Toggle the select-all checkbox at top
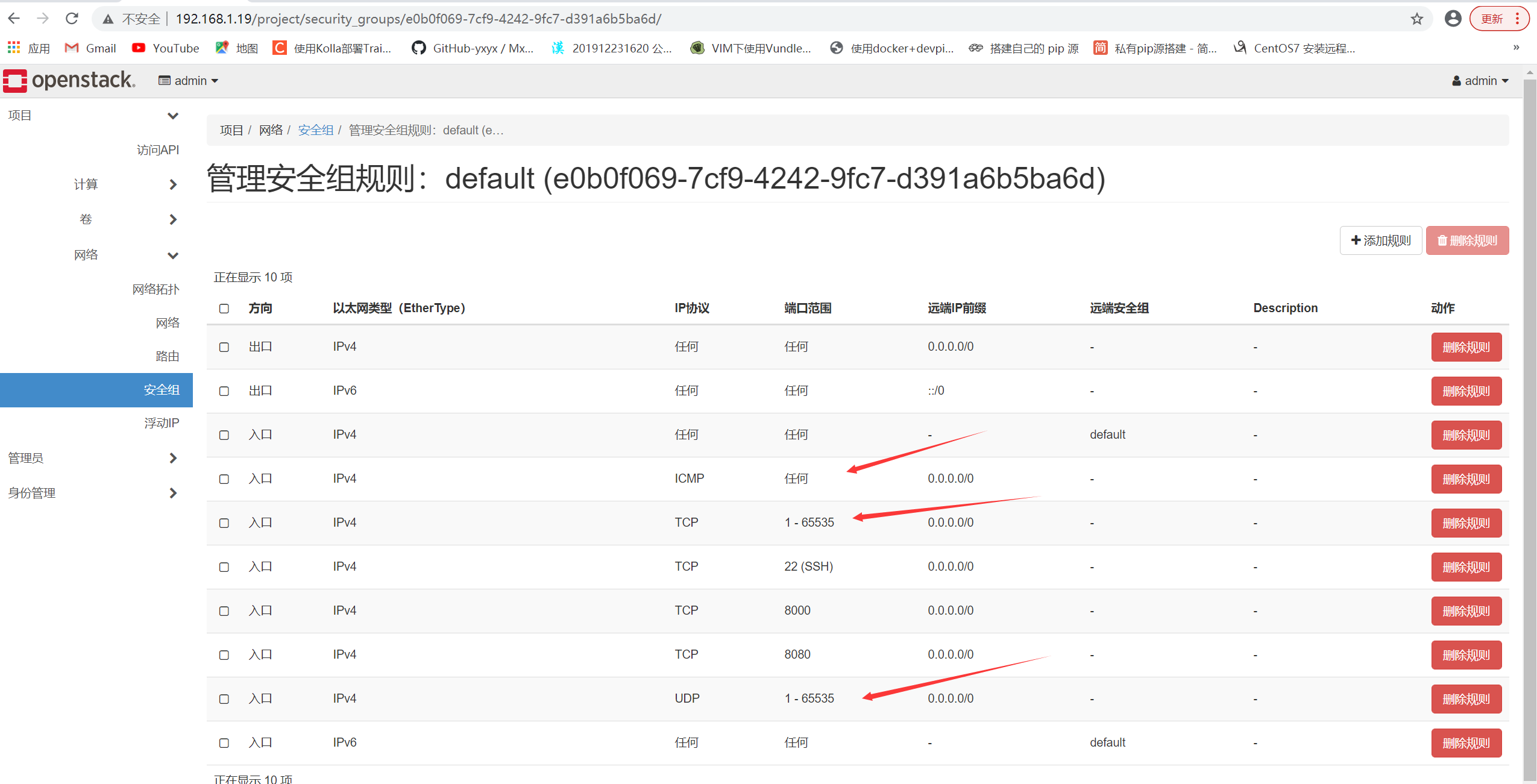This screenshot has height=784, width=1537. [x=223, y=308]
